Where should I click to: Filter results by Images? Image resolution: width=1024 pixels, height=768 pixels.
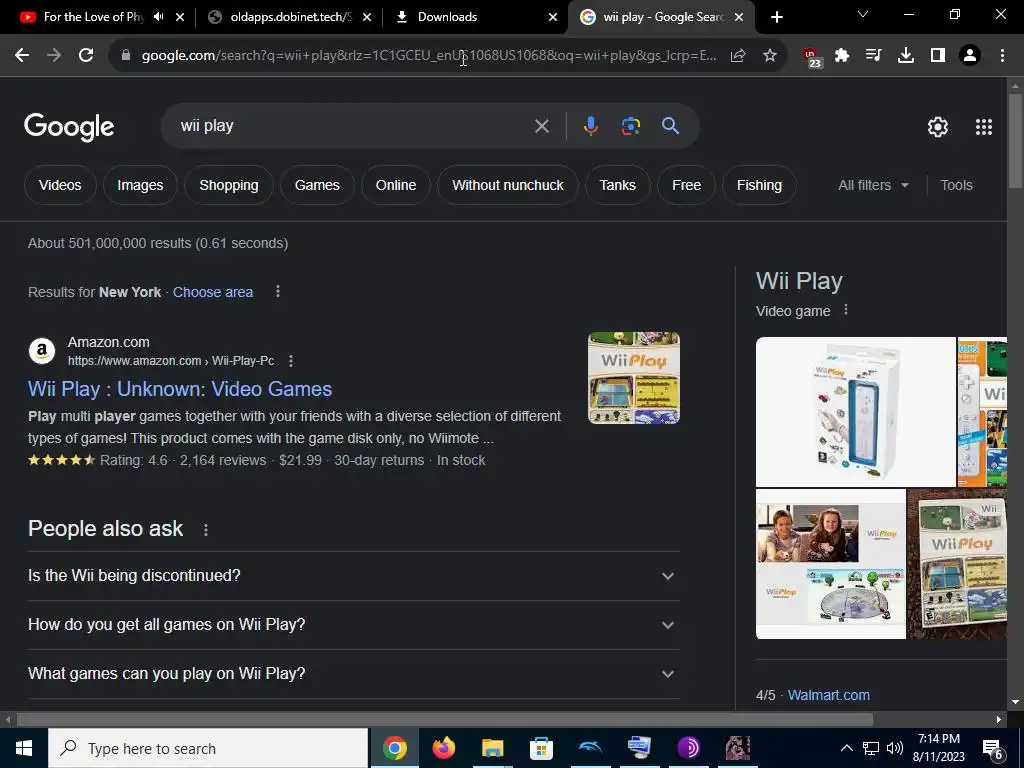[x=140, y=185]
